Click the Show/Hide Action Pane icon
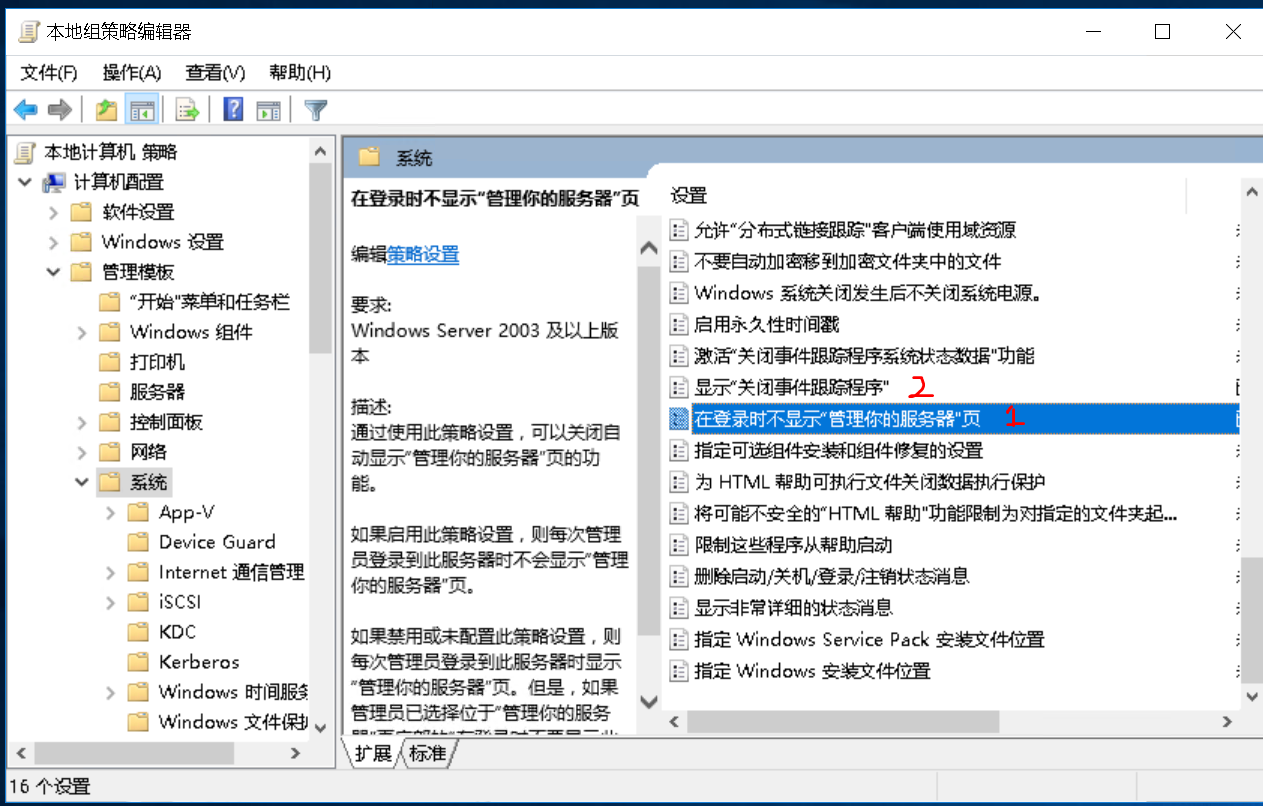This screenshot has width=1263, height=806. click(x=268, y=110)
